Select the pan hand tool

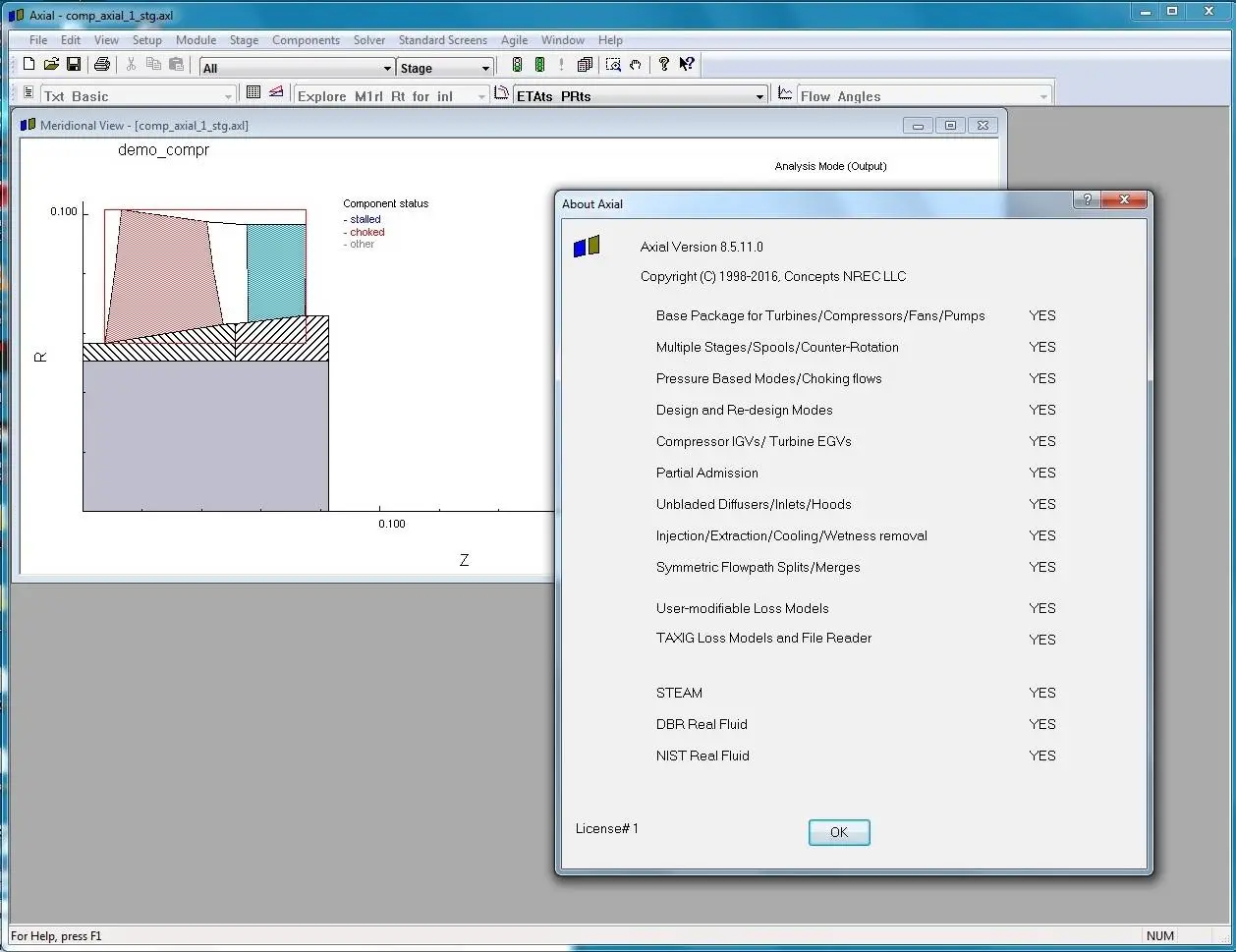[636, 65]
